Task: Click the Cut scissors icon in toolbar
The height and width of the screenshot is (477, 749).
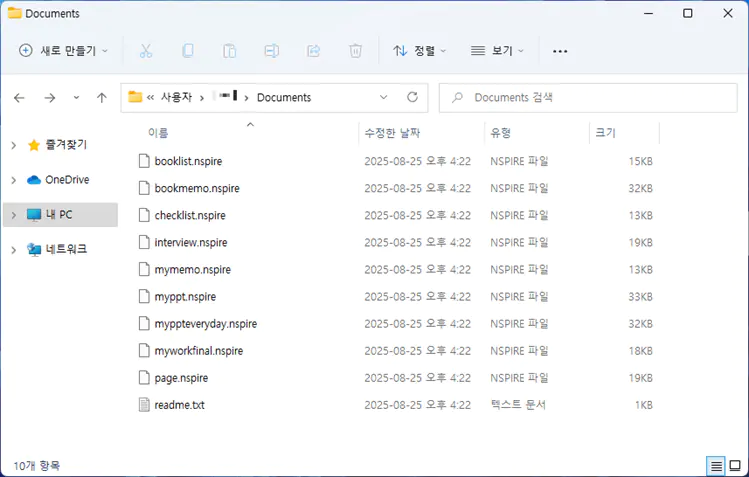Action: (146, 50)
